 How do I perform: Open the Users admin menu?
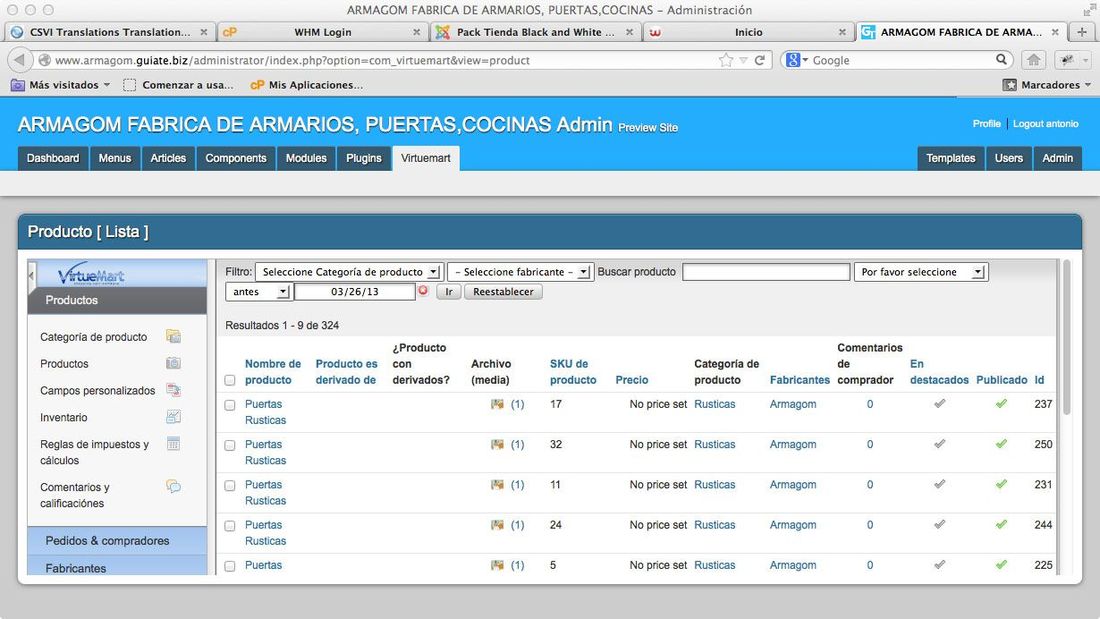[x=1008, y=158]
